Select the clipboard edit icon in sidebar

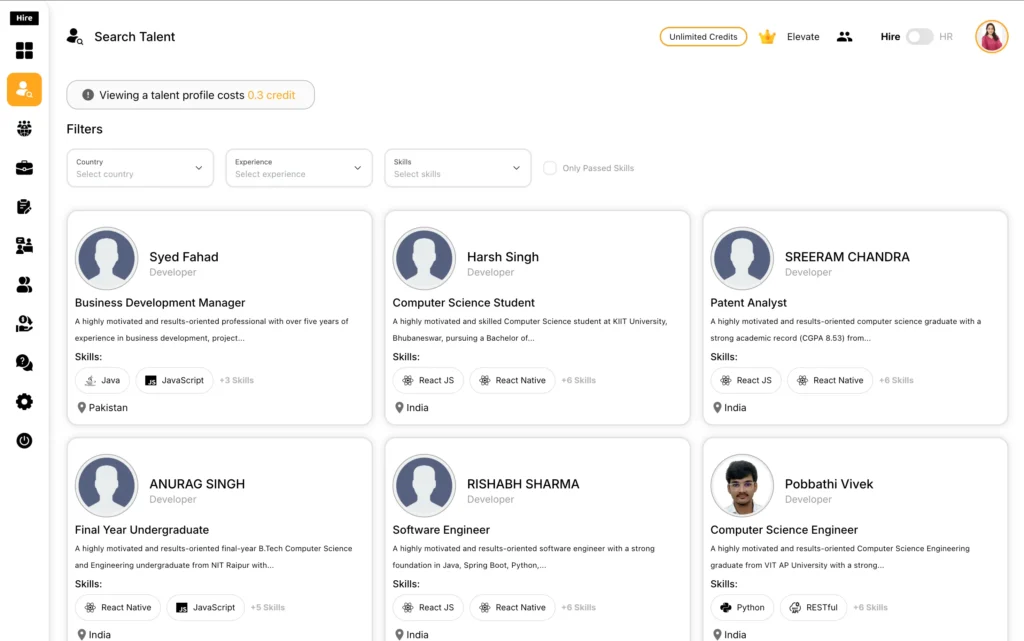click(x=24, y=207)
